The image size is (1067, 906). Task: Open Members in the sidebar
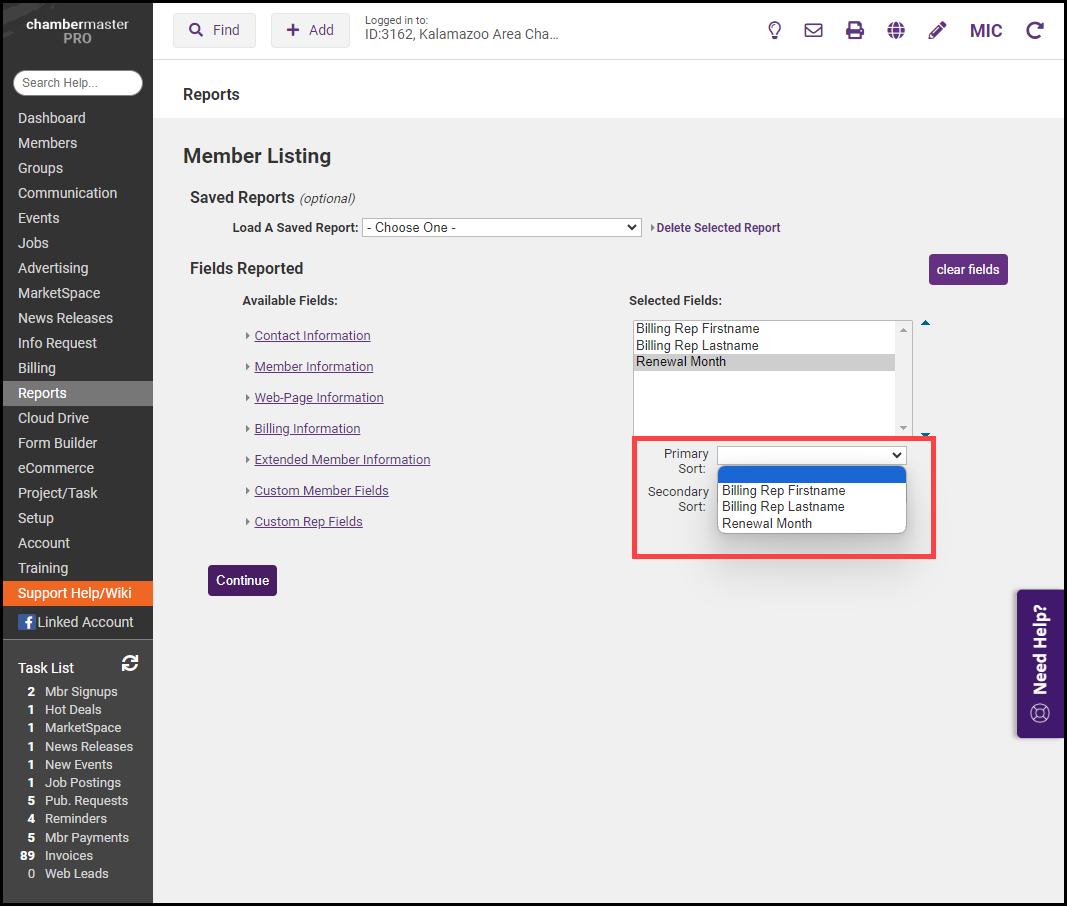tap(47, 143)
